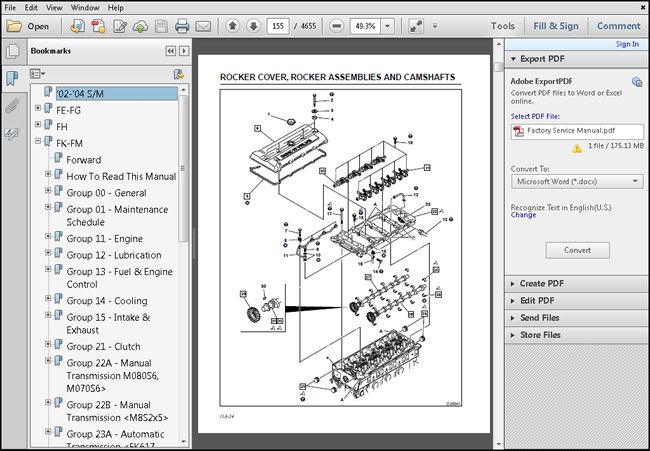Screen dimensions: 650x451
Task: Open the Page Thumbnails panel icon
Action: 12,51
